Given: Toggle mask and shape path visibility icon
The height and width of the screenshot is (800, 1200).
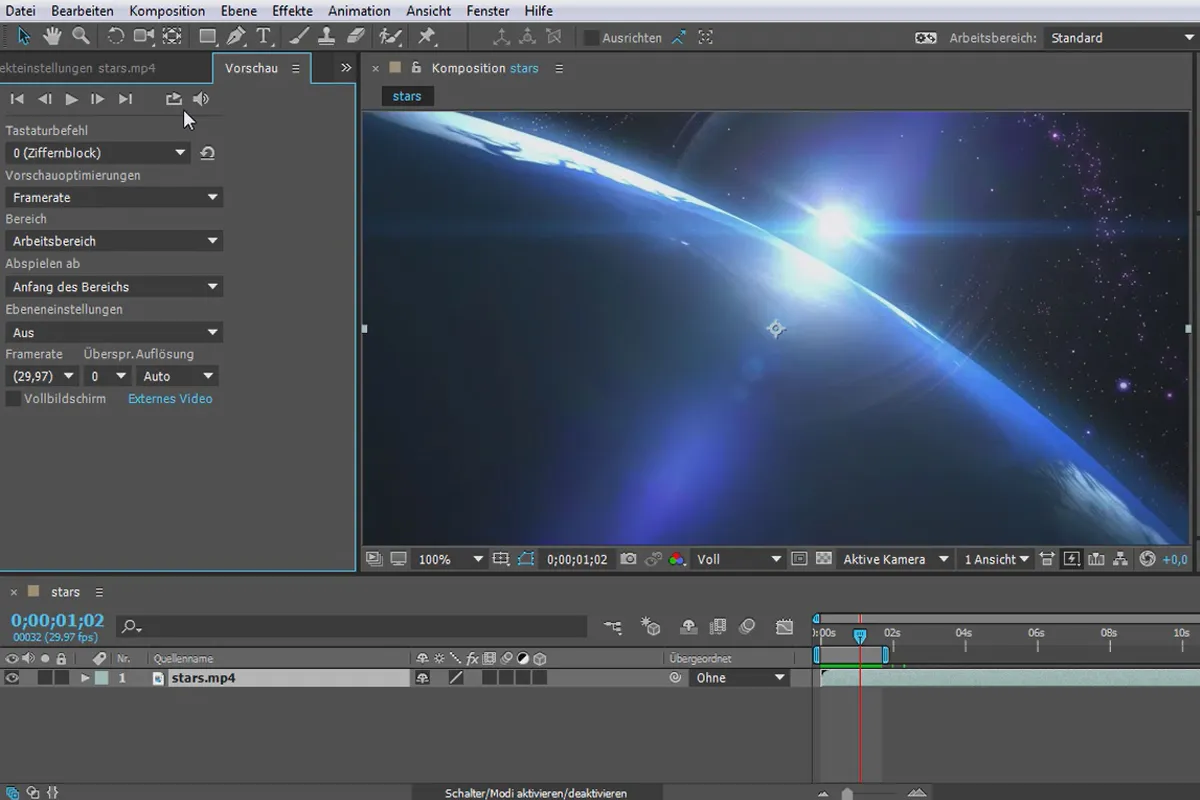Looking at the screenshot, I should (526, 559).
